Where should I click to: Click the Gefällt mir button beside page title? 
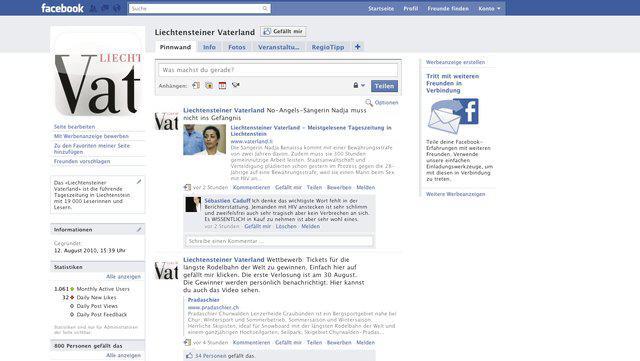tap(283, 31)
